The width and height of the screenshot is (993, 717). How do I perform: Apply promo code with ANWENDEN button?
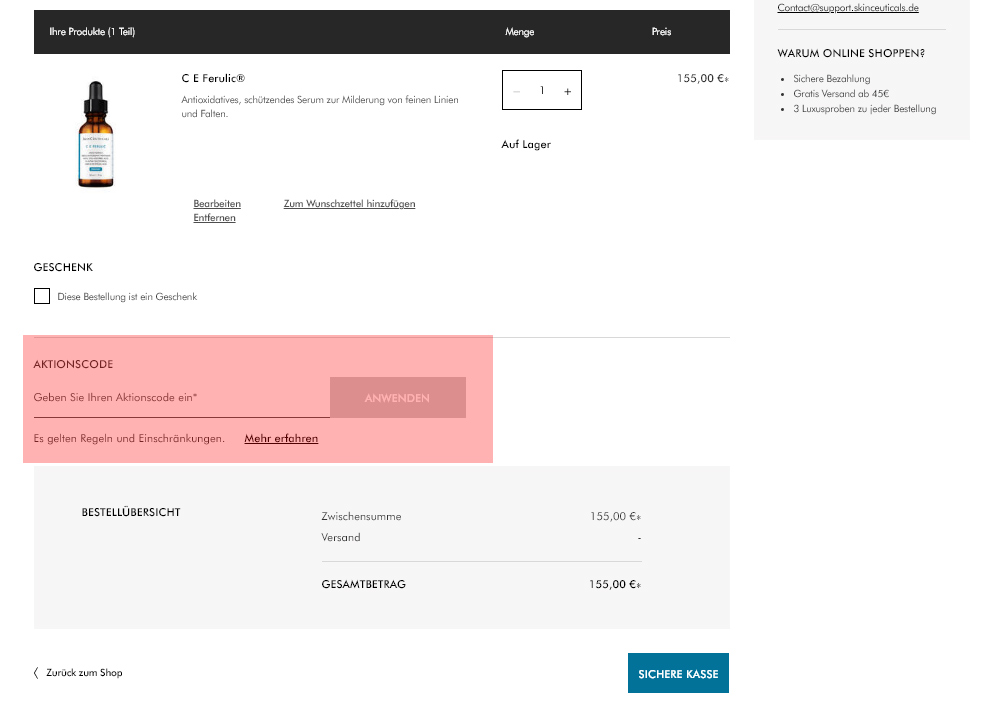(x=398, y=398)
